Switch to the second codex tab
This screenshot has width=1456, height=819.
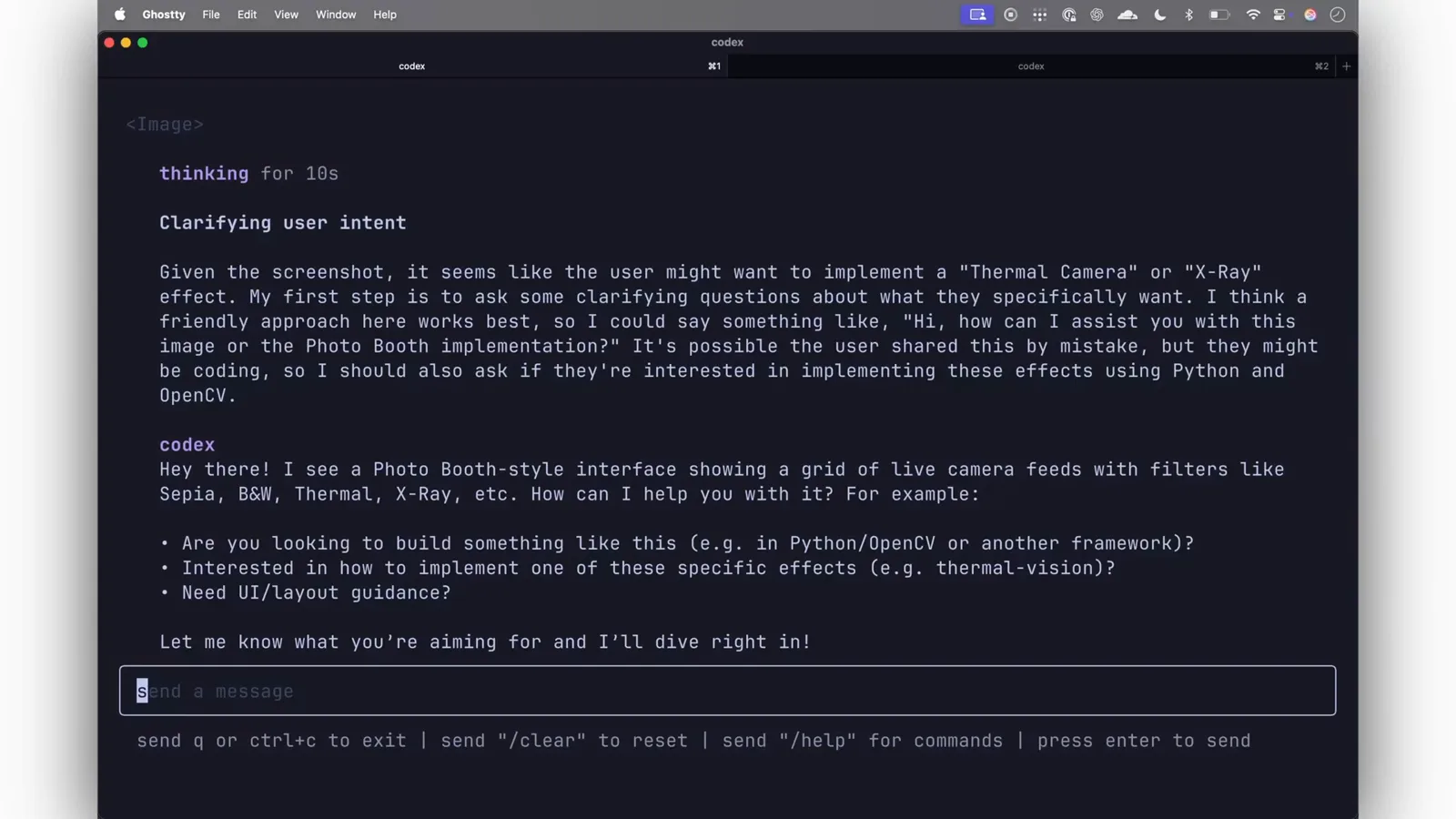[x=1031, y=66]
